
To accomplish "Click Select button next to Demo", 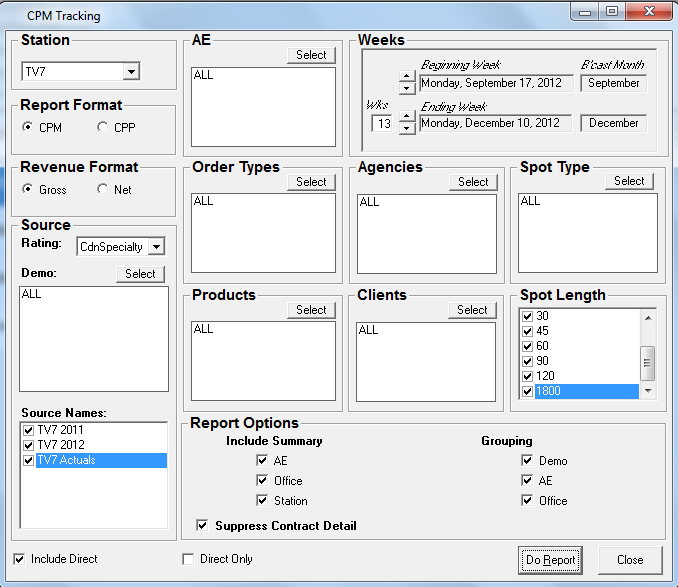I will [x=140, y=274].
